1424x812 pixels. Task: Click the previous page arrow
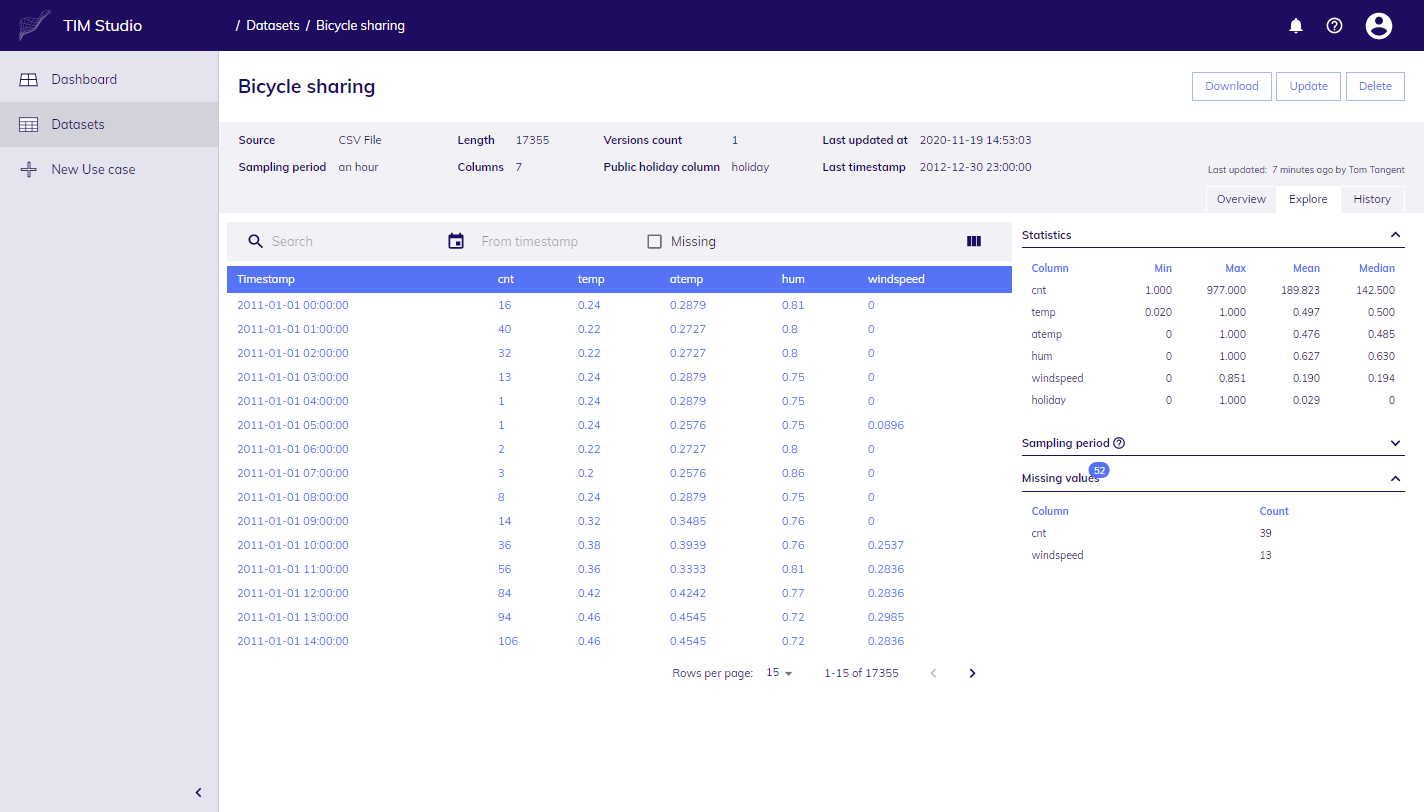point(934,673)
